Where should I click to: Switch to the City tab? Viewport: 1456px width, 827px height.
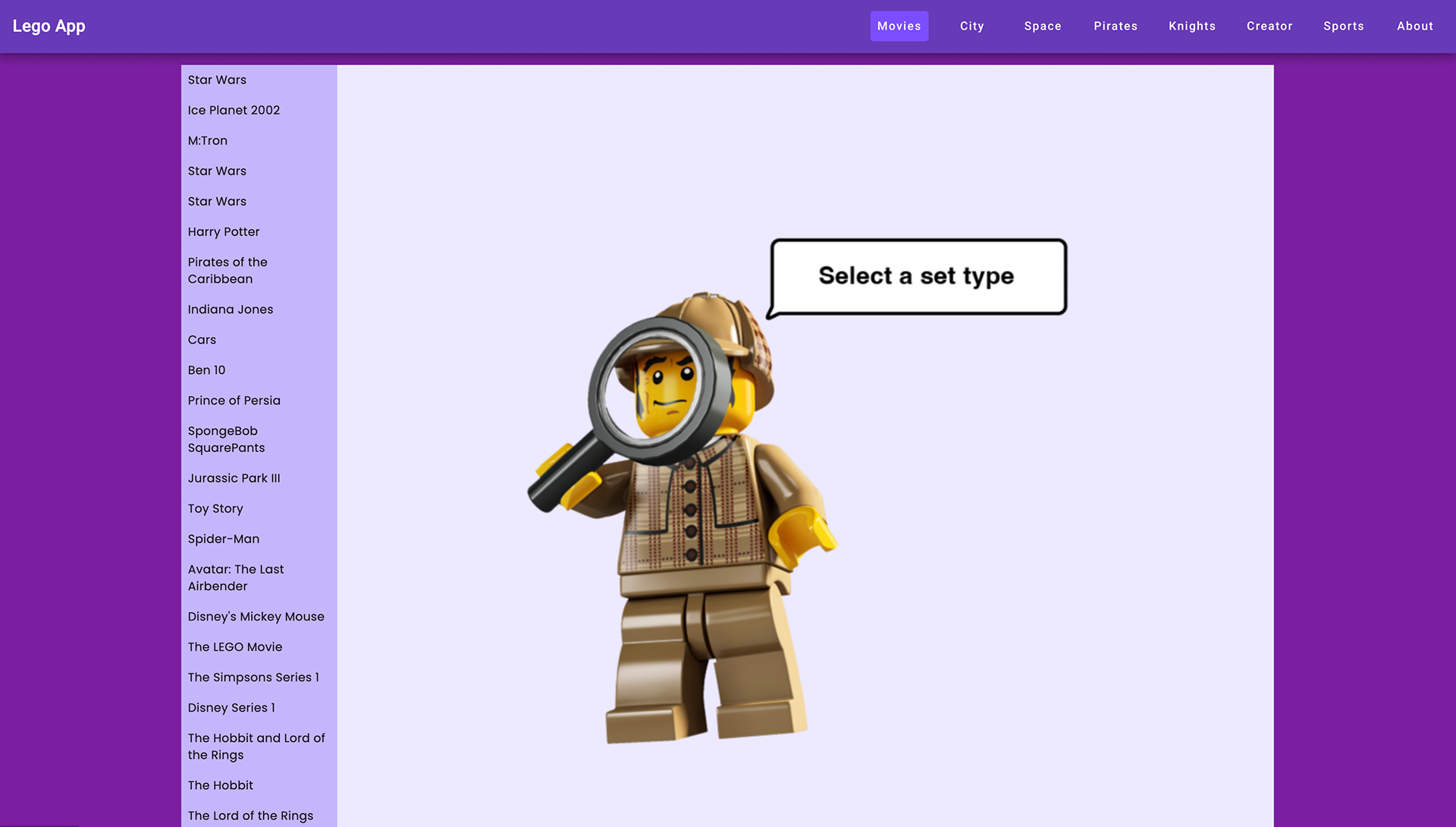coord(971,26)
